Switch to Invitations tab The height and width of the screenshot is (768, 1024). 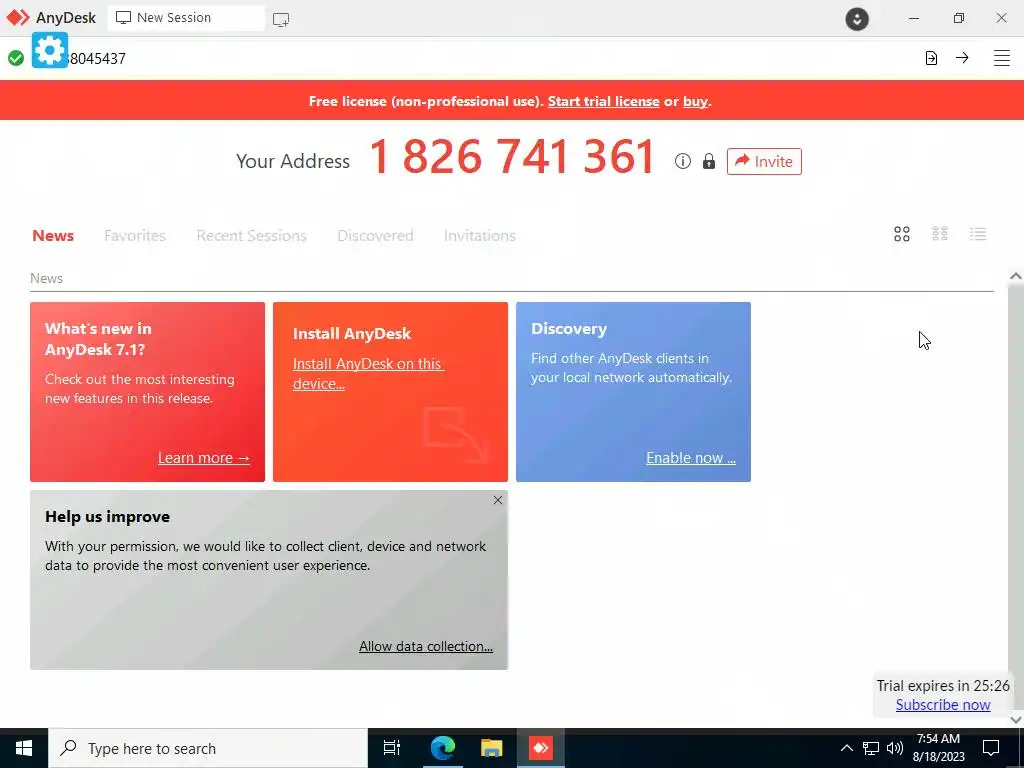pos(479,236)
